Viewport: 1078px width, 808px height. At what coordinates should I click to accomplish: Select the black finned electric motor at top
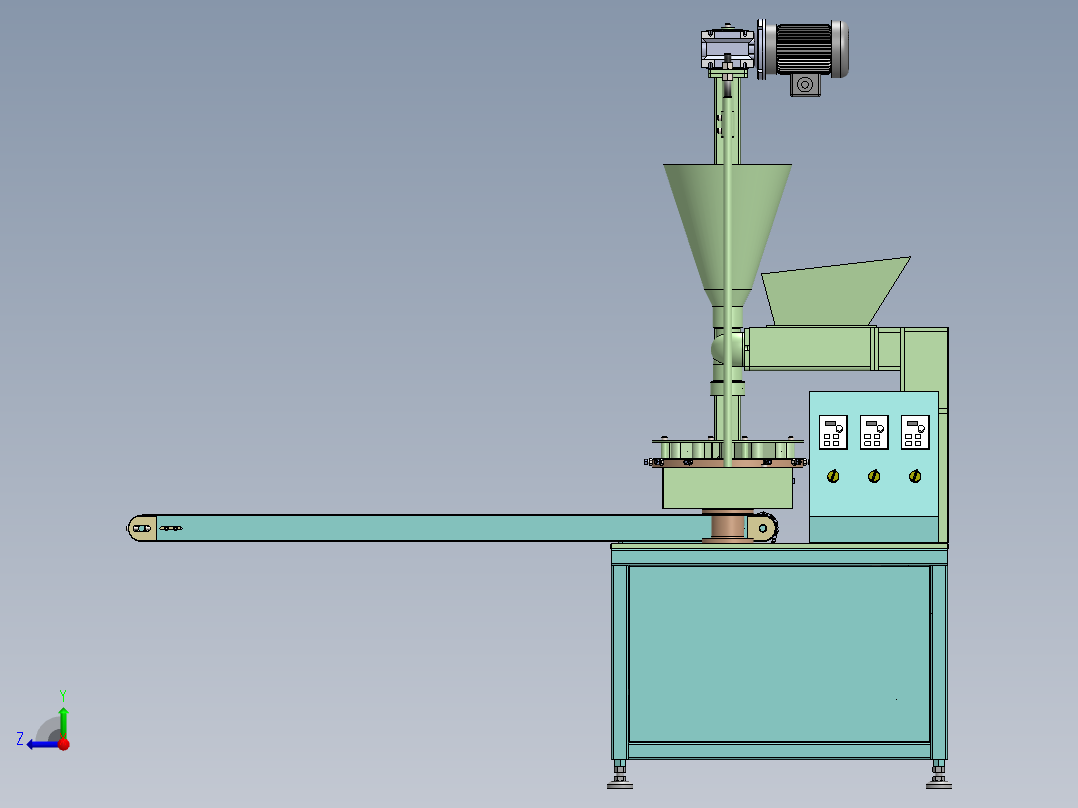pyautogui.click(x=806, y=48)
